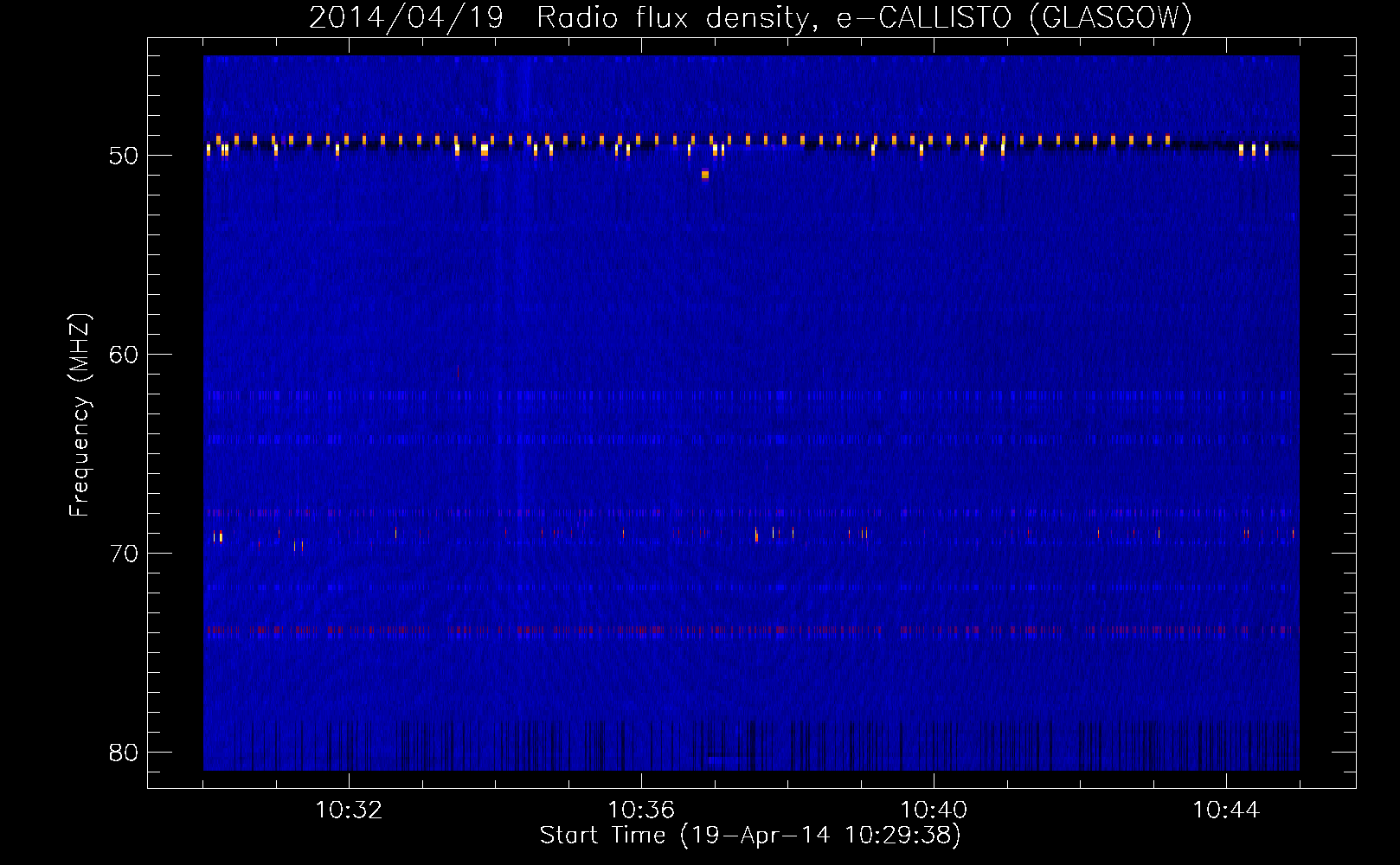Image resolution: width=1400 pixels, height=865 pixels.
Task: Click the 50 frequency tick label
Action: coord(124,156)
